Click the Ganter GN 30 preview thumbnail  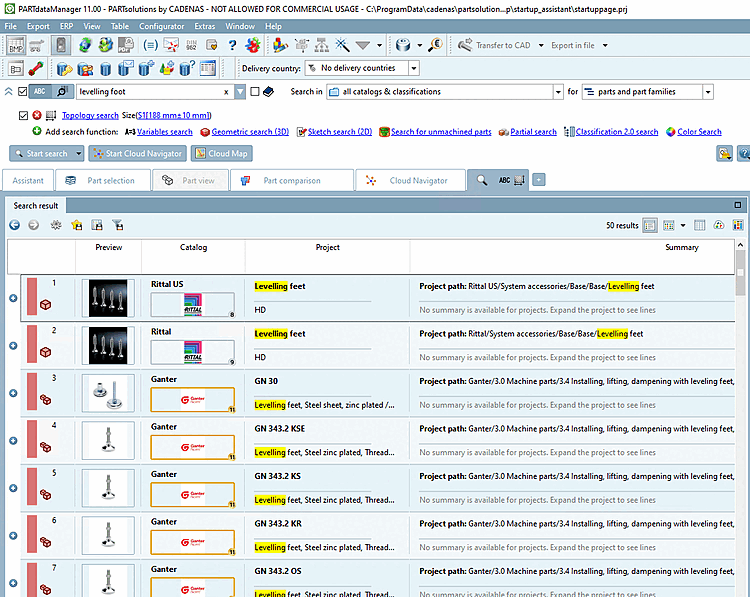point(108,393)
